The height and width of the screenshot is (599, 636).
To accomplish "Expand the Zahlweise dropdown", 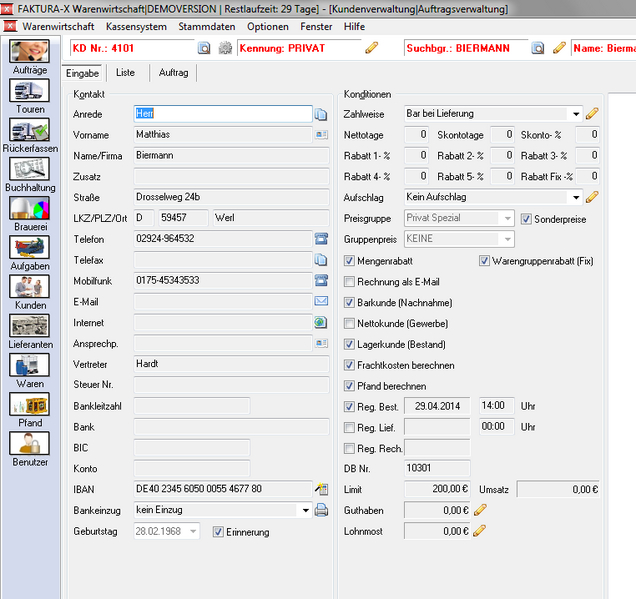I will click(576, 114).
